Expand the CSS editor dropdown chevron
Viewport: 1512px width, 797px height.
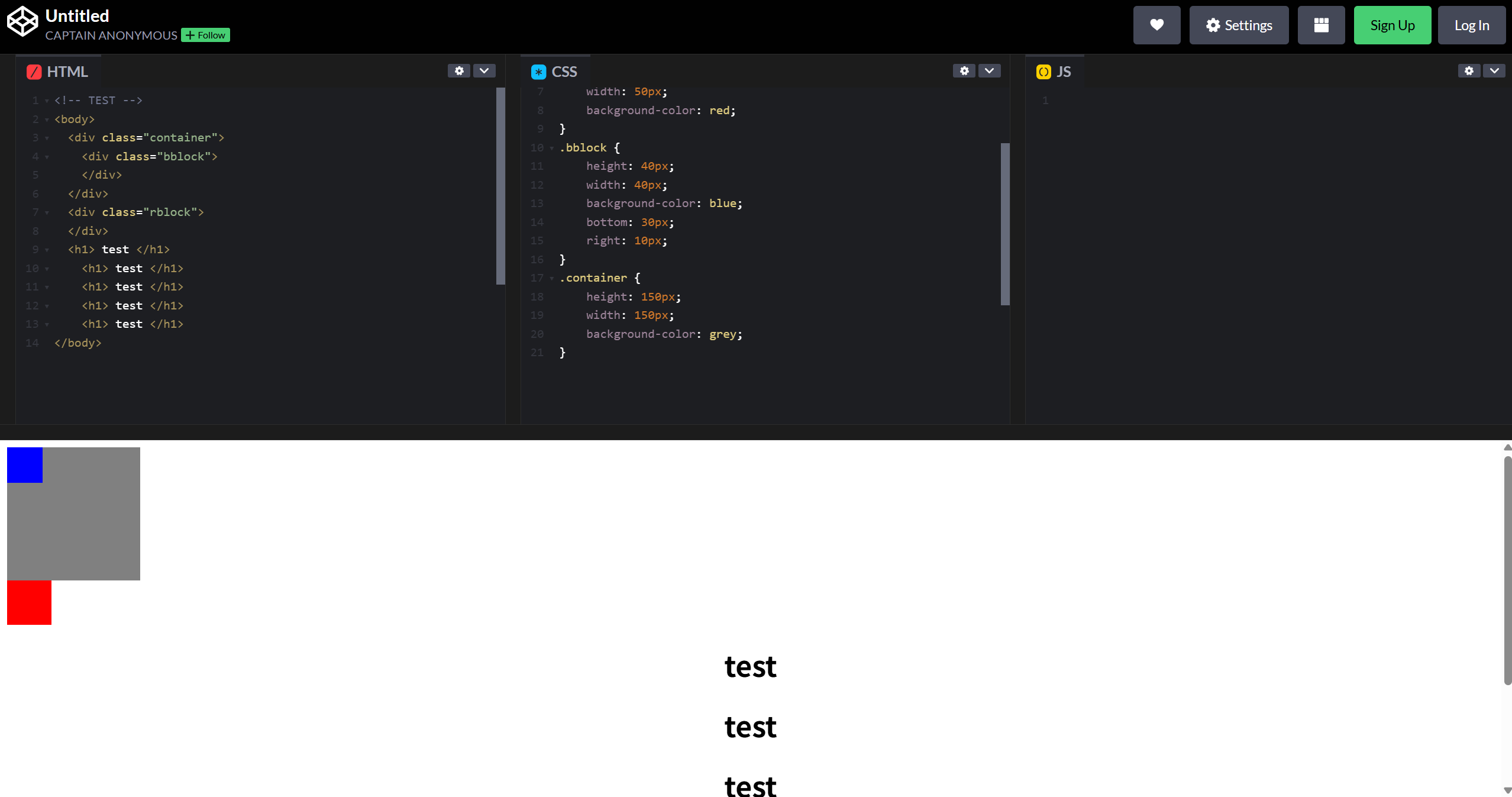pos(989,71)
